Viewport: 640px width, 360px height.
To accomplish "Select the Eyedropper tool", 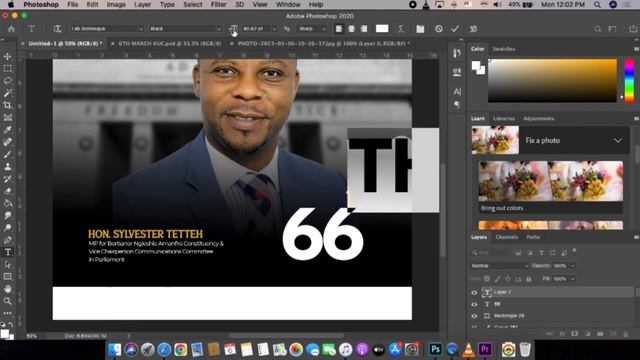I will click(7, 130).
